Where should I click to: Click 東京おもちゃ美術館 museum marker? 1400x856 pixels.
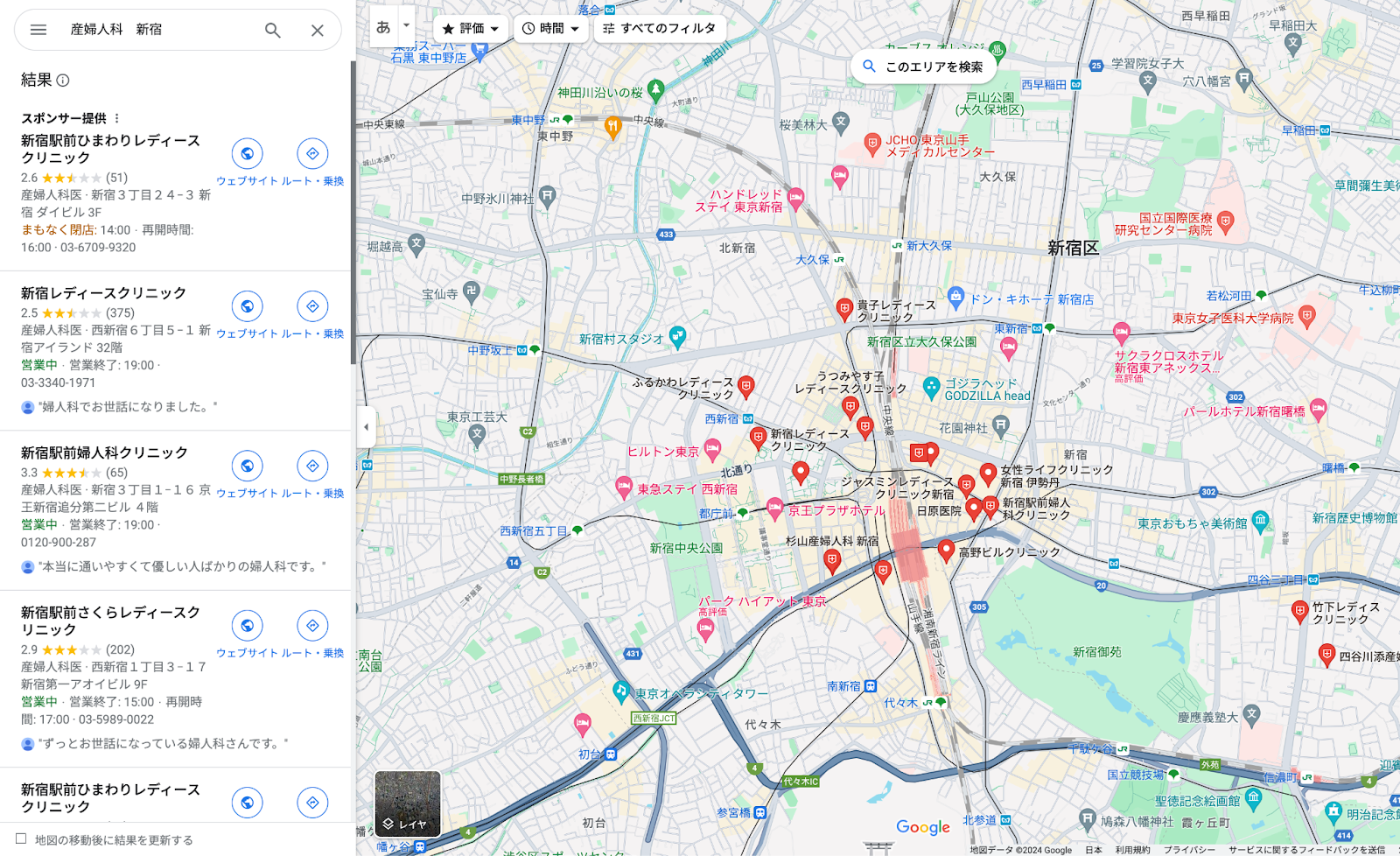click(x=1260, y=522)
